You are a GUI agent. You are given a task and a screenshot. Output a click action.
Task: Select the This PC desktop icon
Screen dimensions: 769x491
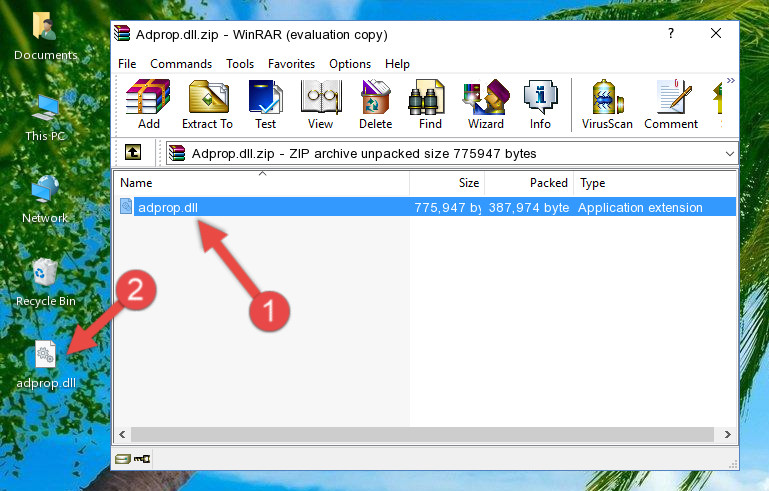tap(46, 118)
